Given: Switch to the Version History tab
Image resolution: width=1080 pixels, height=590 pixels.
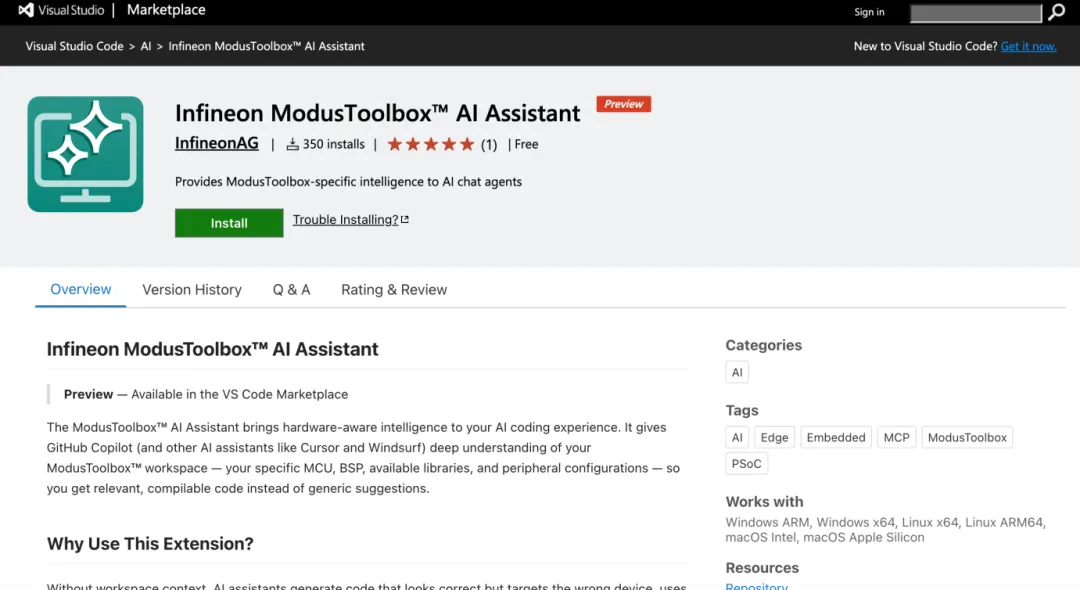Looking at the screenshot, I should pyautogui.click(x=192, y=290).
